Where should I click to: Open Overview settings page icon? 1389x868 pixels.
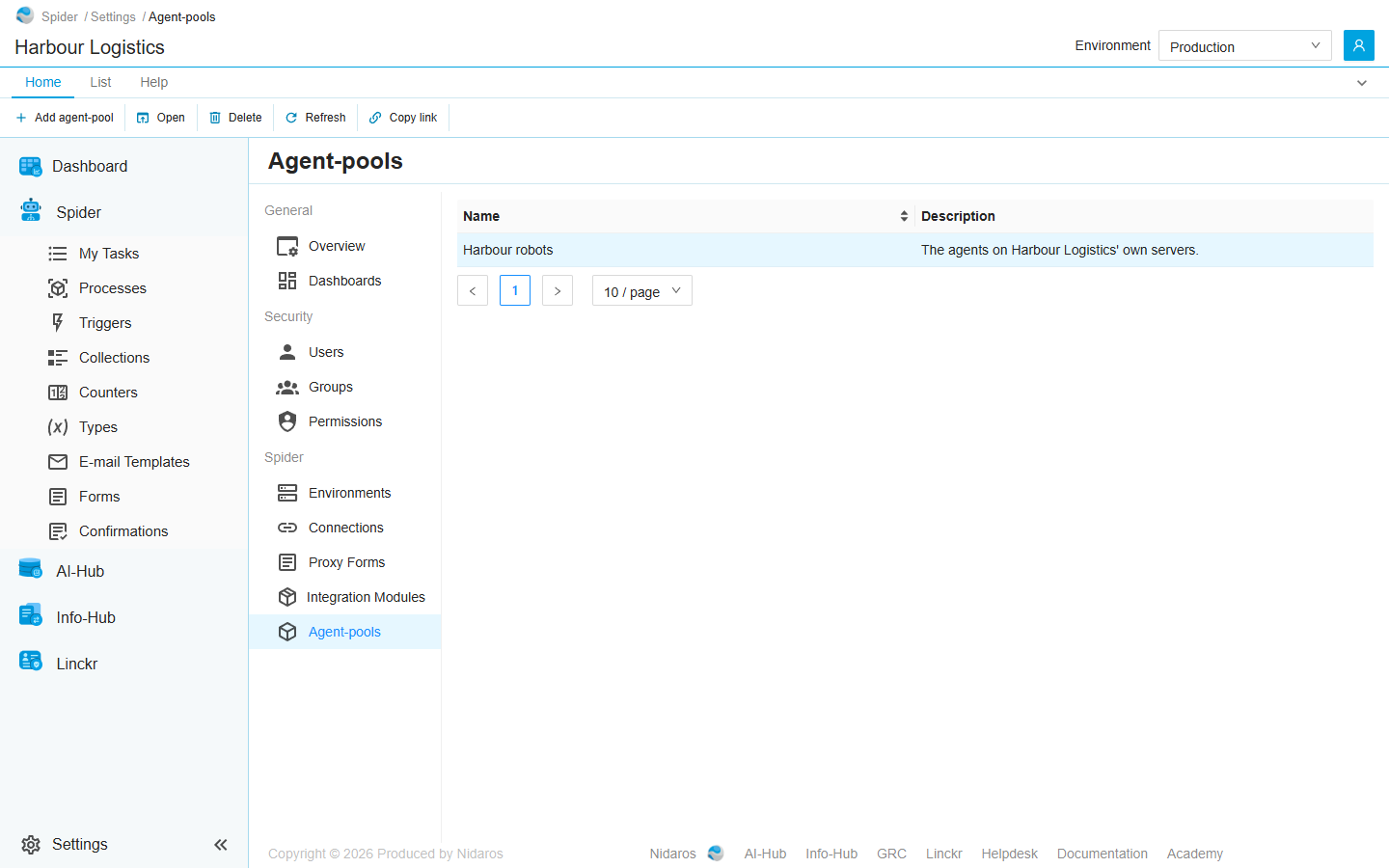287,247
